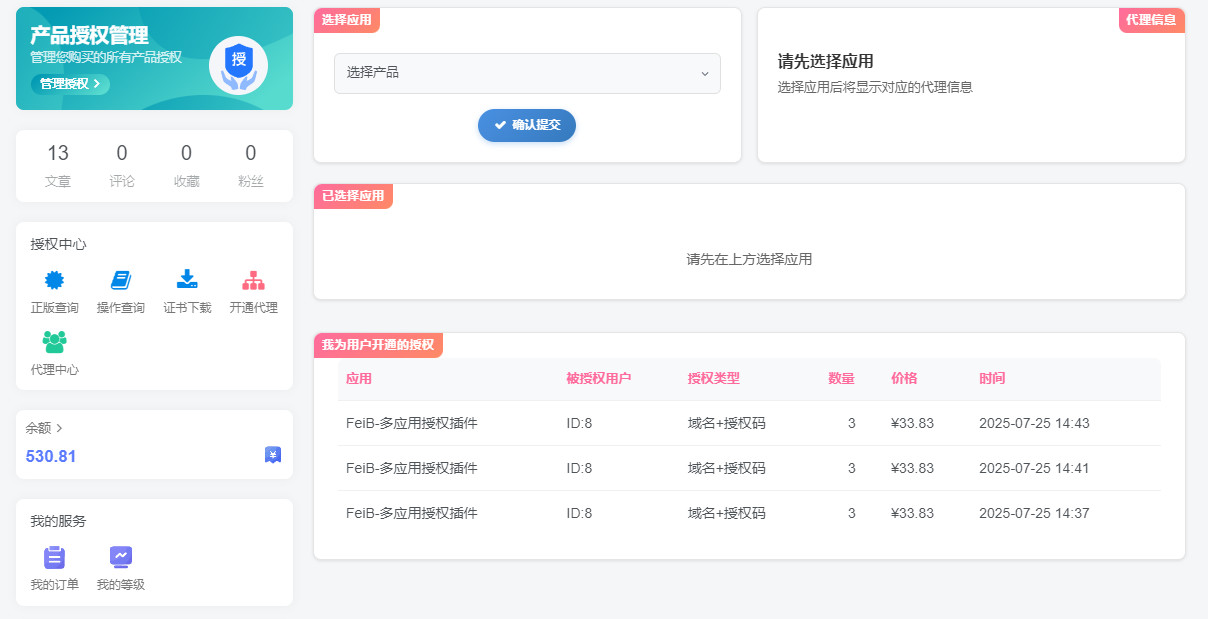Open 我的等级 monitor icon
The width and height of the screenshot is (1208, 619).
click(x=121, y=557)
